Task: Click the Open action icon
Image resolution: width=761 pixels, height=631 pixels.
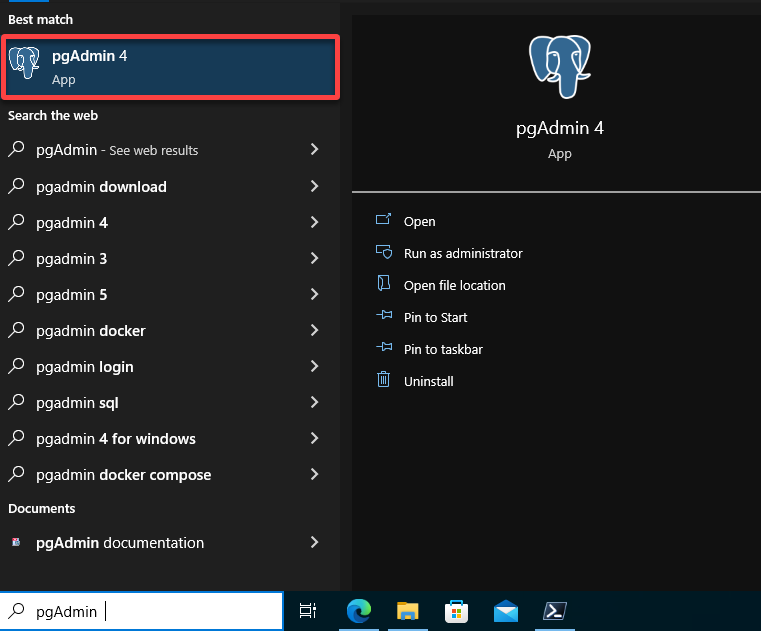Action: pyautogui.click(x=383, y=220)
